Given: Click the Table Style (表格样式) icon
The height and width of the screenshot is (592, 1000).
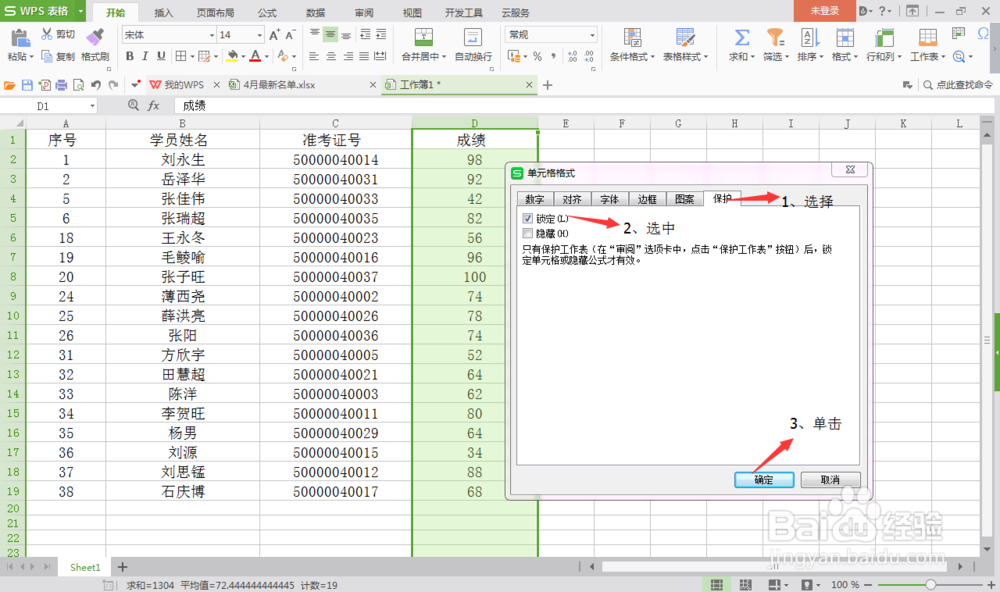Looking at the screenshot, I should (x=685, y=37).
